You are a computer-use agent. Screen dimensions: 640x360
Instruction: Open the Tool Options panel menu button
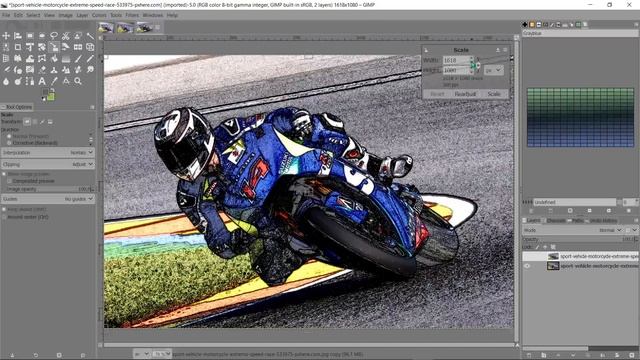(x=92, y=107)
